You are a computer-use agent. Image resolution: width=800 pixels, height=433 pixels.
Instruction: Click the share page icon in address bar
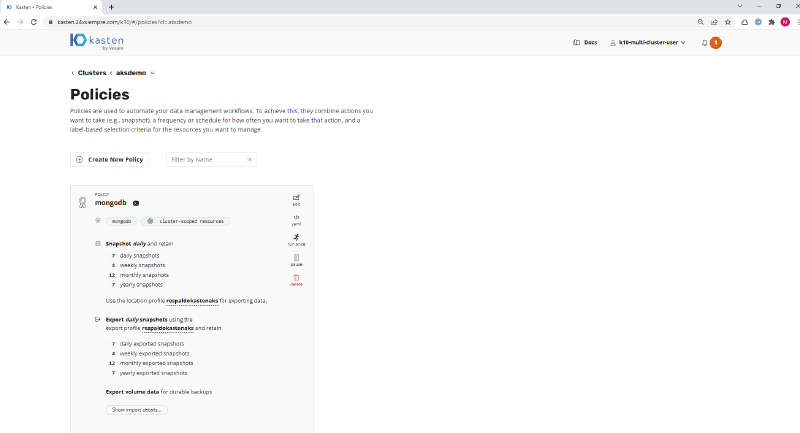click(714, 22)
